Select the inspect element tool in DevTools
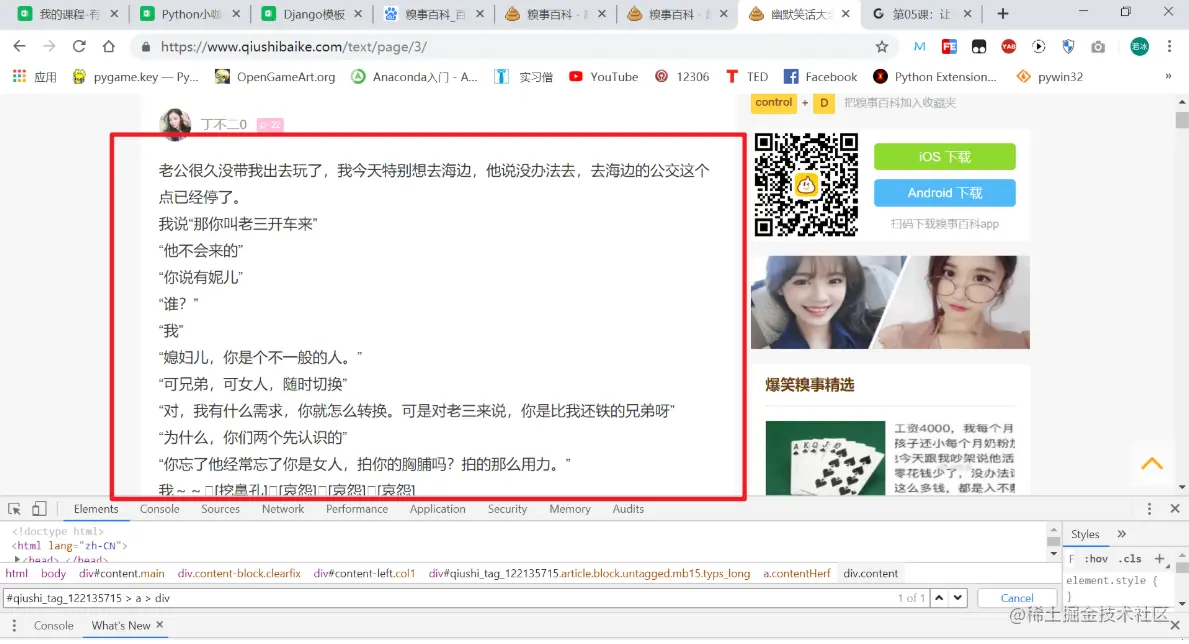The image size is (1189, 644). pos(14,509)
